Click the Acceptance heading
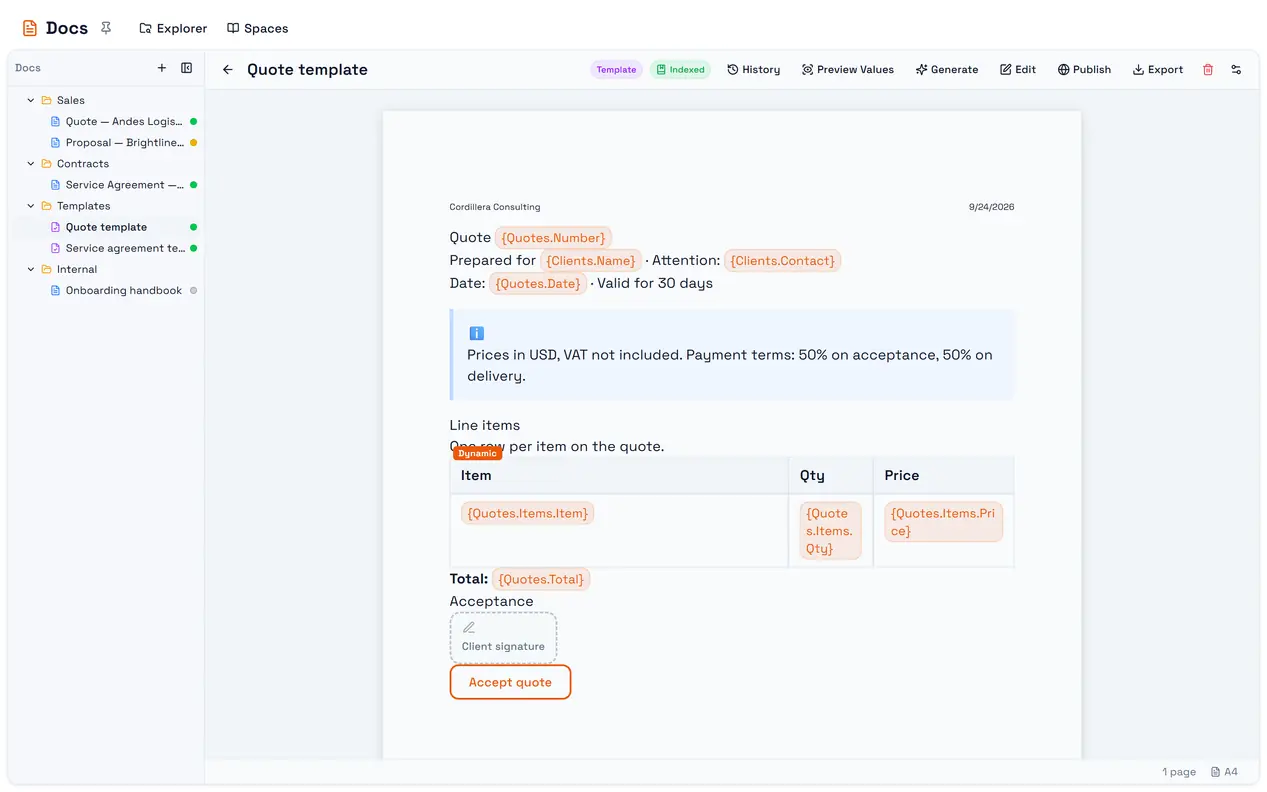 point(492,601)
